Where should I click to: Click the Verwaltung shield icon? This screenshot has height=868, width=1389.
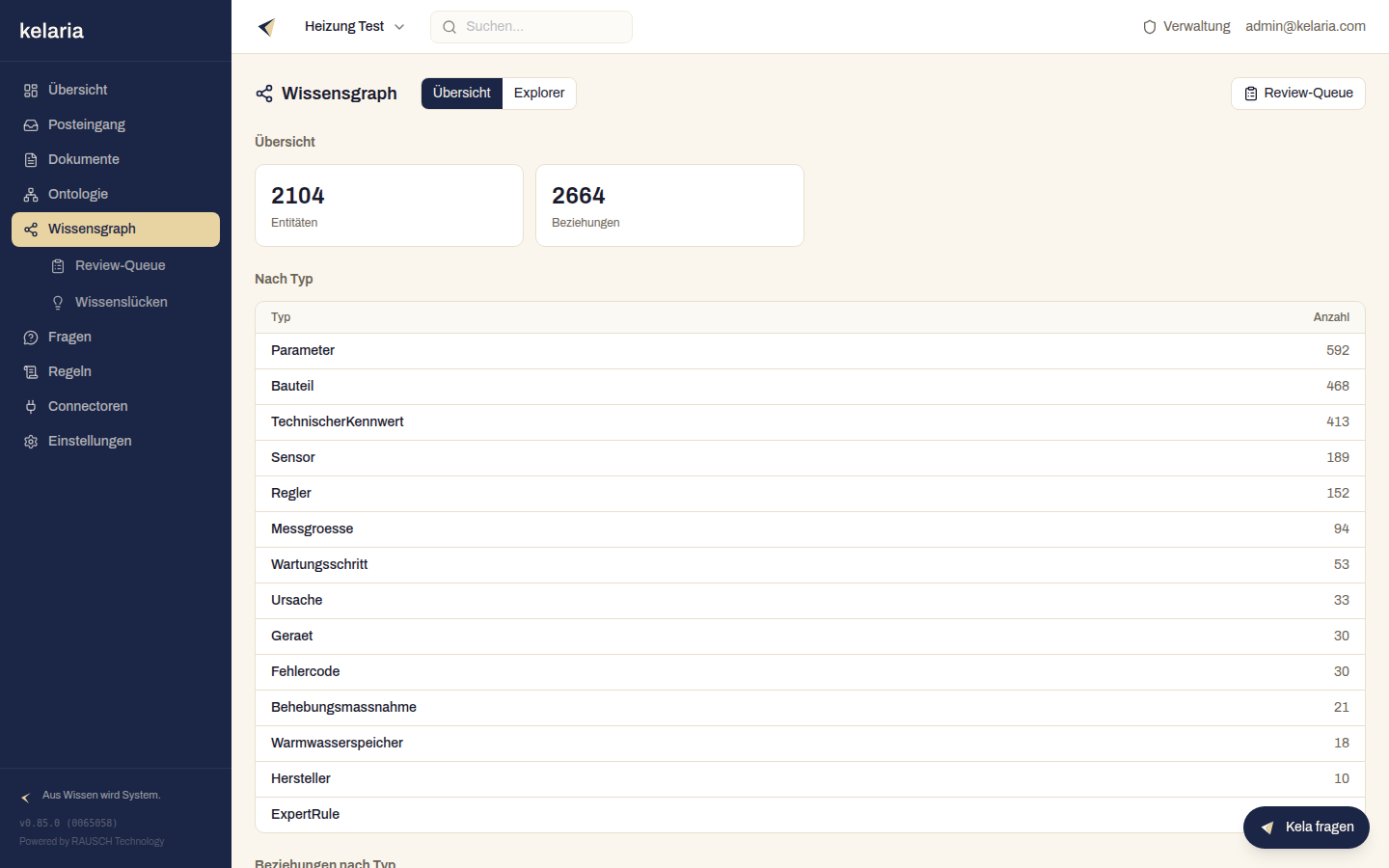1150,27
